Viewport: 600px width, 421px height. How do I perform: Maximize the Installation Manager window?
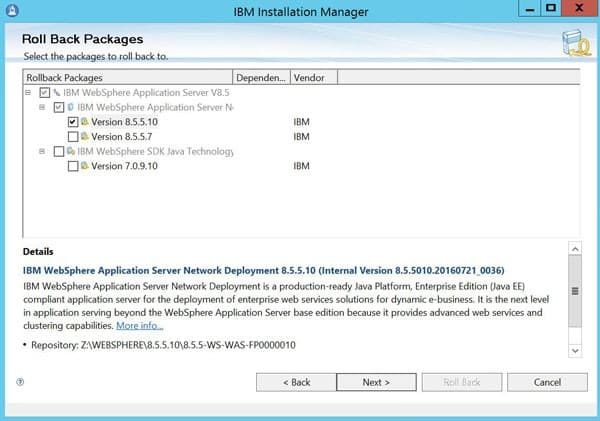point(551,8)
